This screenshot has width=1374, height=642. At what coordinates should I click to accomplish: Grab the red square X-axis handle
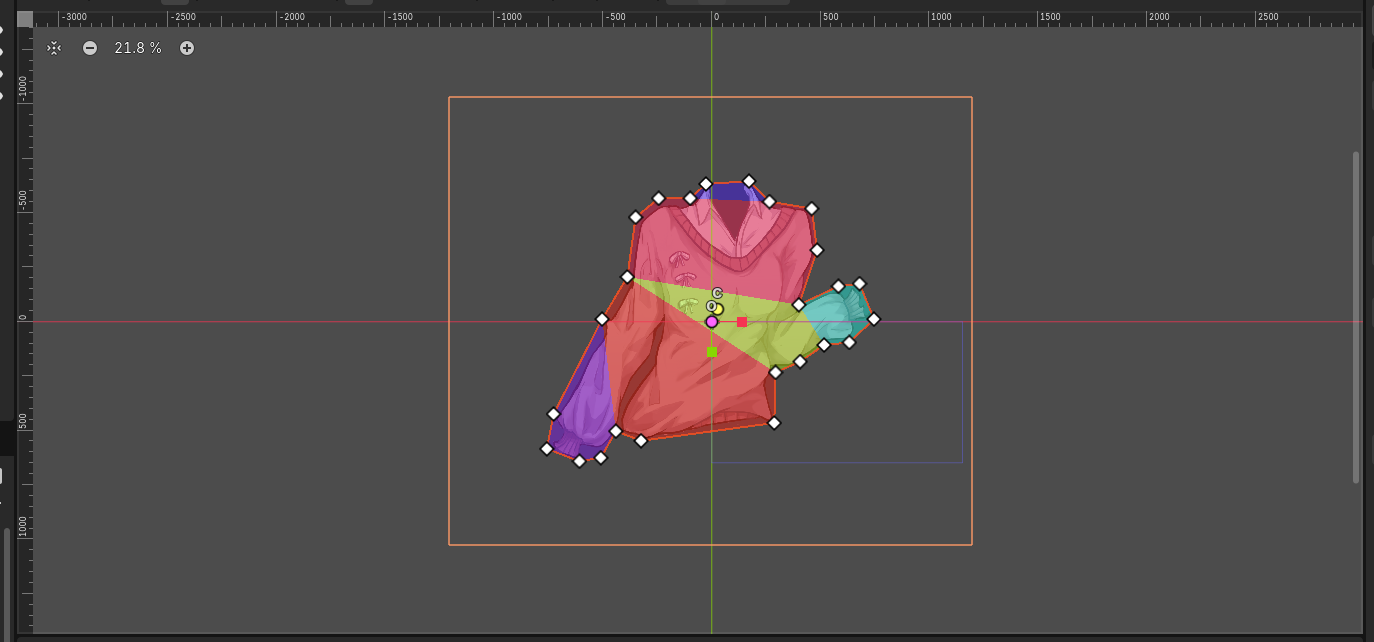click(742, 322)
